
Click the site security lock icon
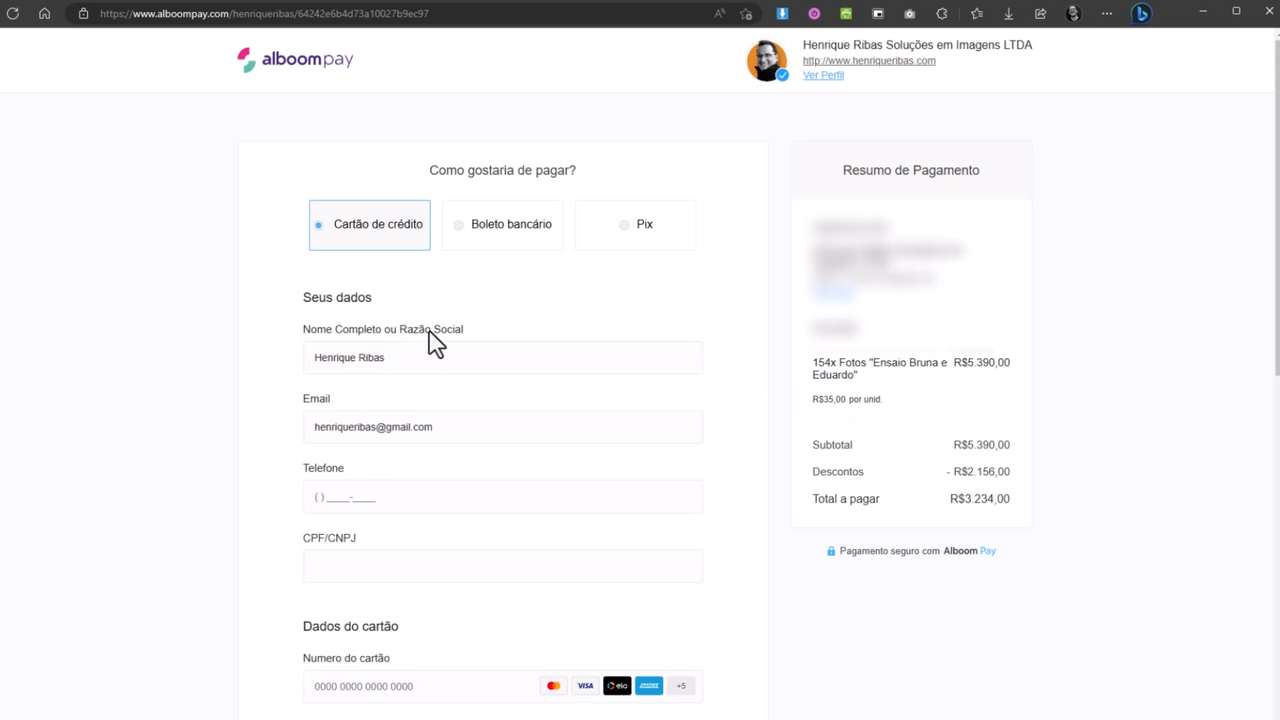tap(83, 14)
